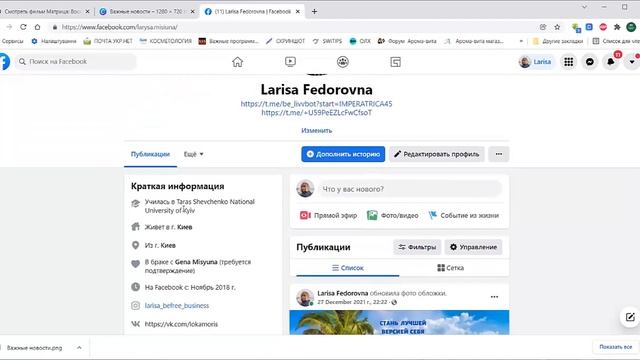Go to the browser home page icon
The height and width of the screenshot is (360, 640).
point(38,27)
